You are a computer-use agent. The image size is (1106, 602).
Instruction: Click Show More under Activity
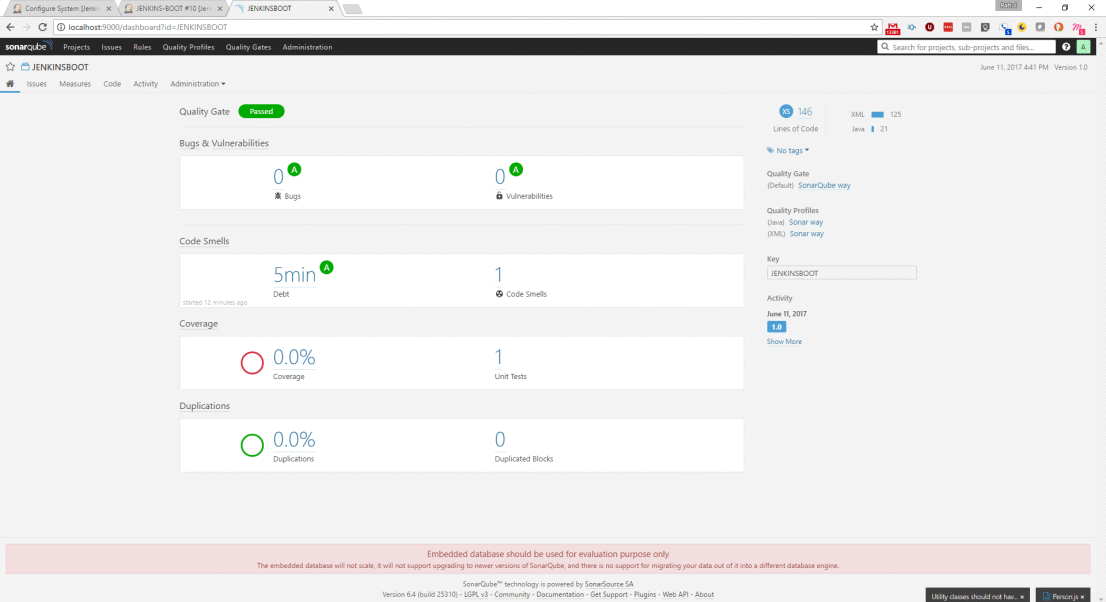pos(784,342)
